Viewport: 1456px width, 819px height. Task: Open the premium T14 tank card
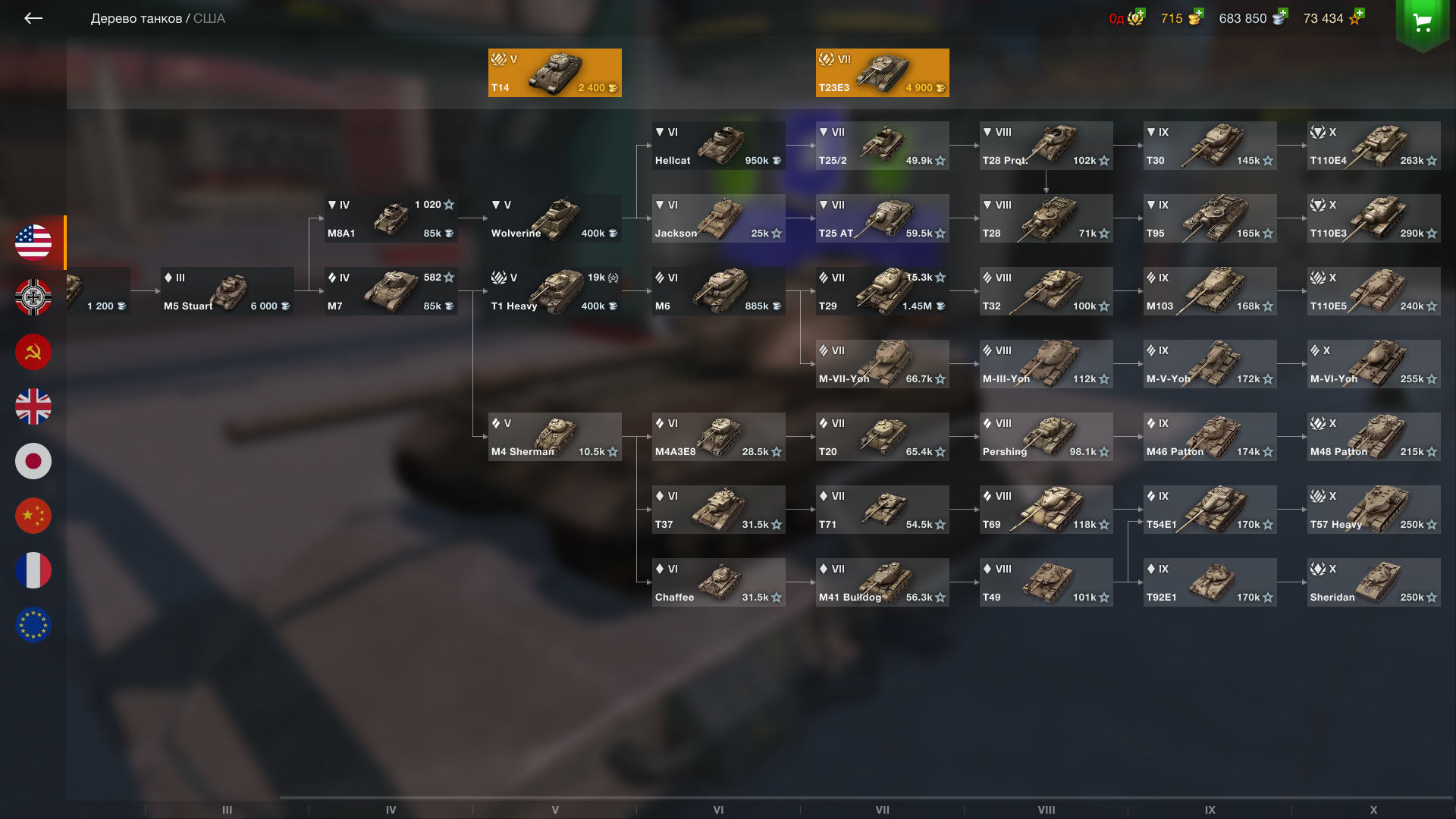point(555,73)
